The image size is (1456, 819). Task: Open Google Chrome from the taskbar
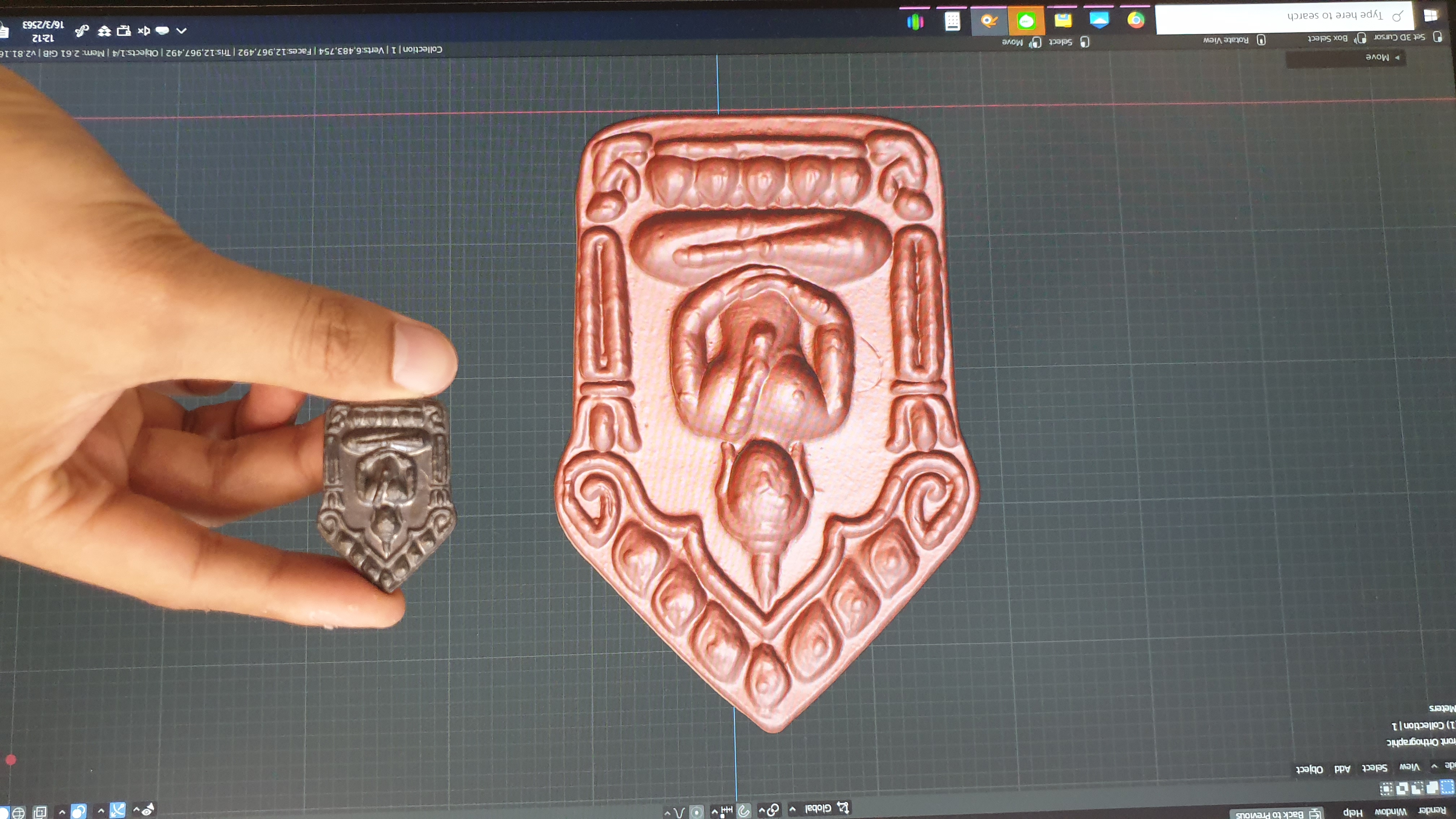[1136, 20]
